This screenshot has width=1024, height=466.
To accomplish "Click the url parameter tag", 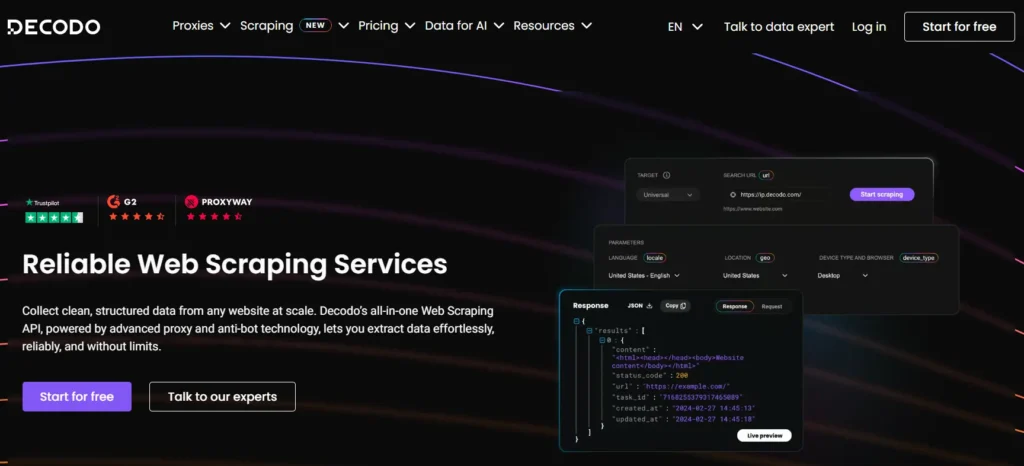I will click(767, 176).
